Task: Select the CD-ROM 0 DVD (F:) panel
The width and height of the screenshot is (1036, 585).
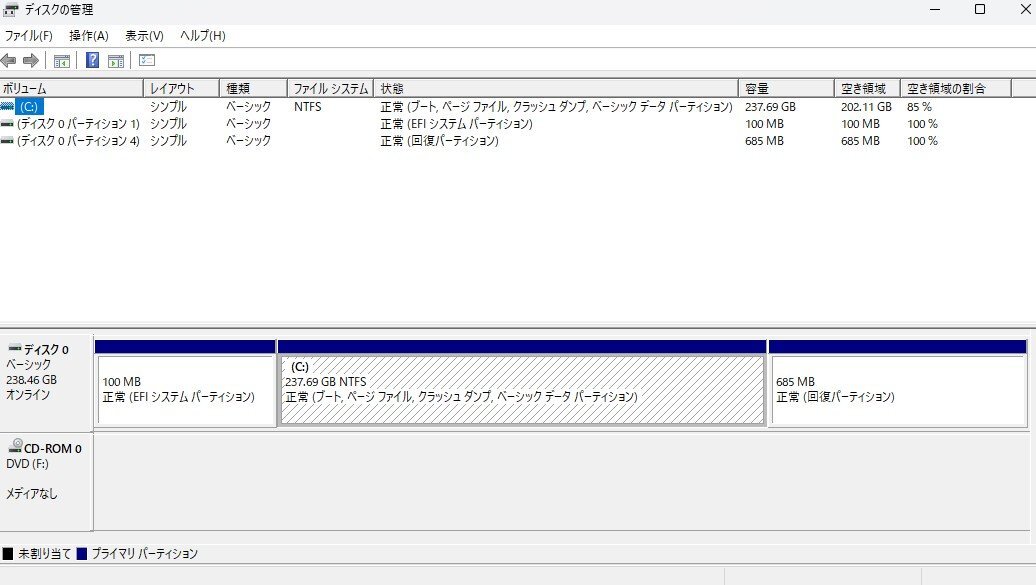Action: 46,483
